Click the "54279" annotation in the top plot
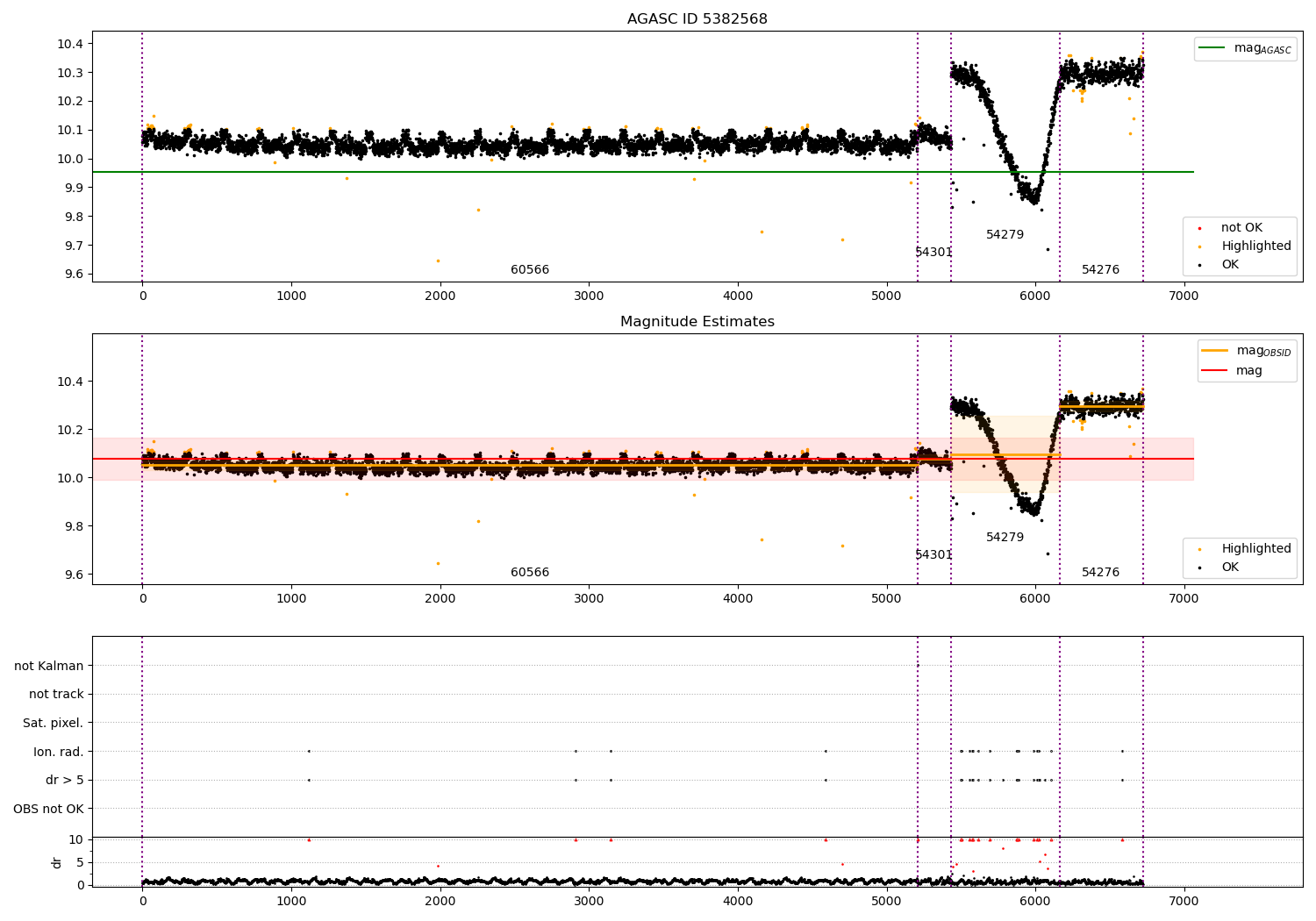Screen dimensions: 1316x921 point(1005,235)
